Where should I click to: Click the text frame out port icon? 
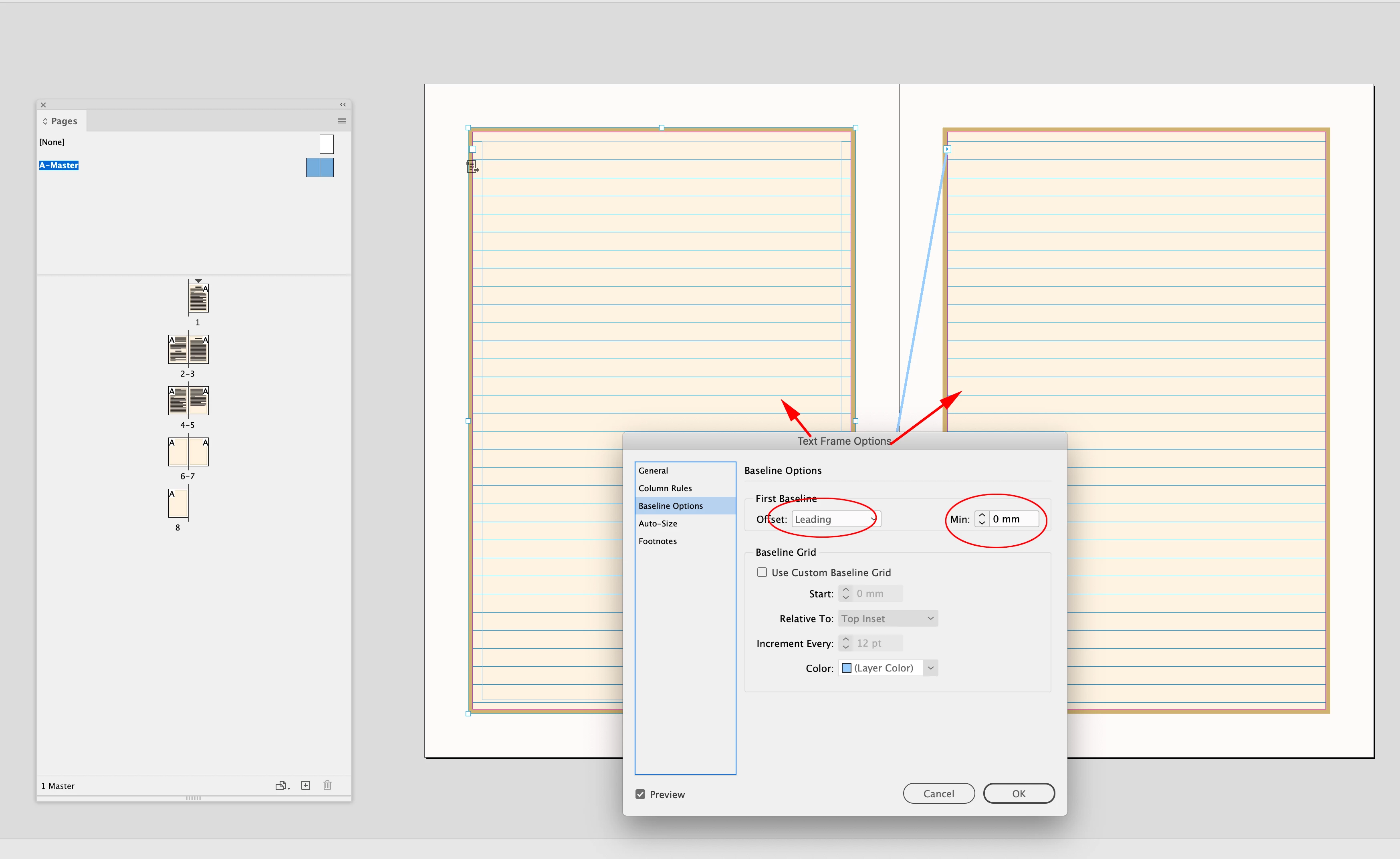pos(472,166)
